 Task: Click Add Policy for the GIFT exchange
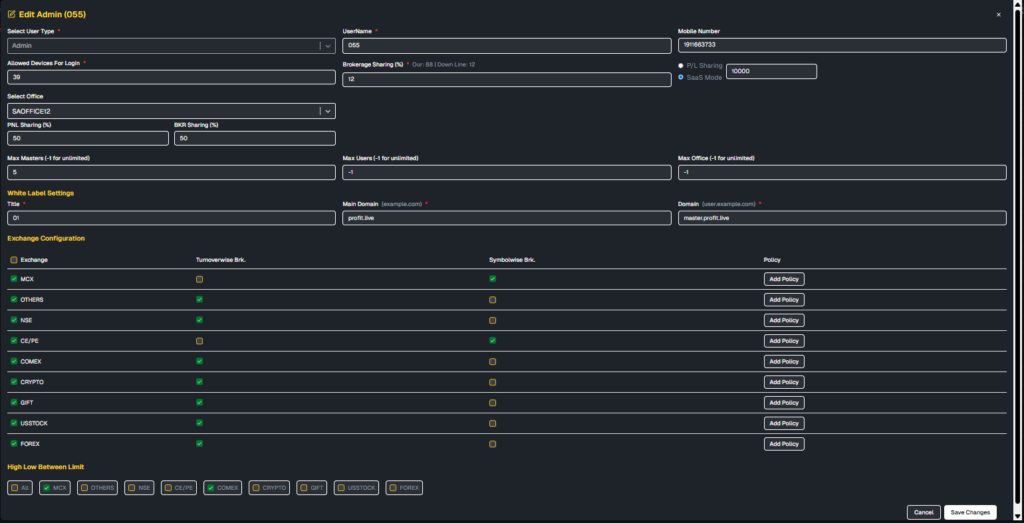pos(784,403)
